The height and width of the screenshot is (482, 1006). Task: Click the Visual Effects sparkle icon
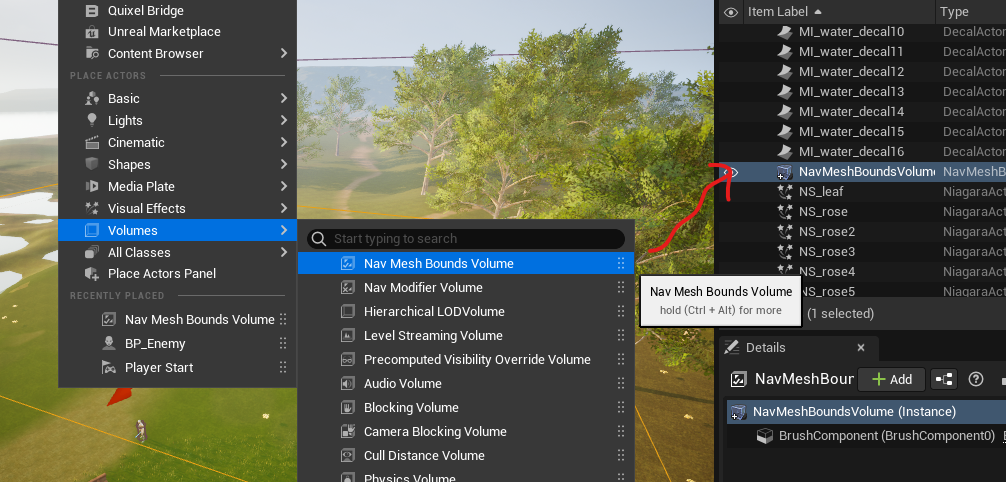(x=92, y=208)
